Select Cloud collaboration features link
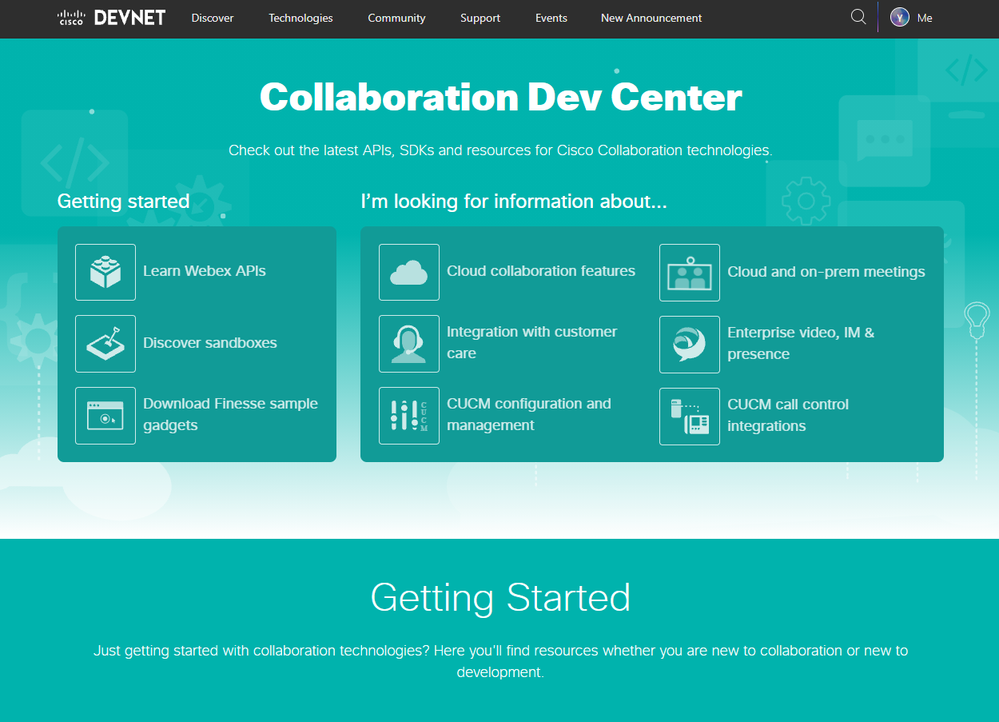 tap(541, 271)
